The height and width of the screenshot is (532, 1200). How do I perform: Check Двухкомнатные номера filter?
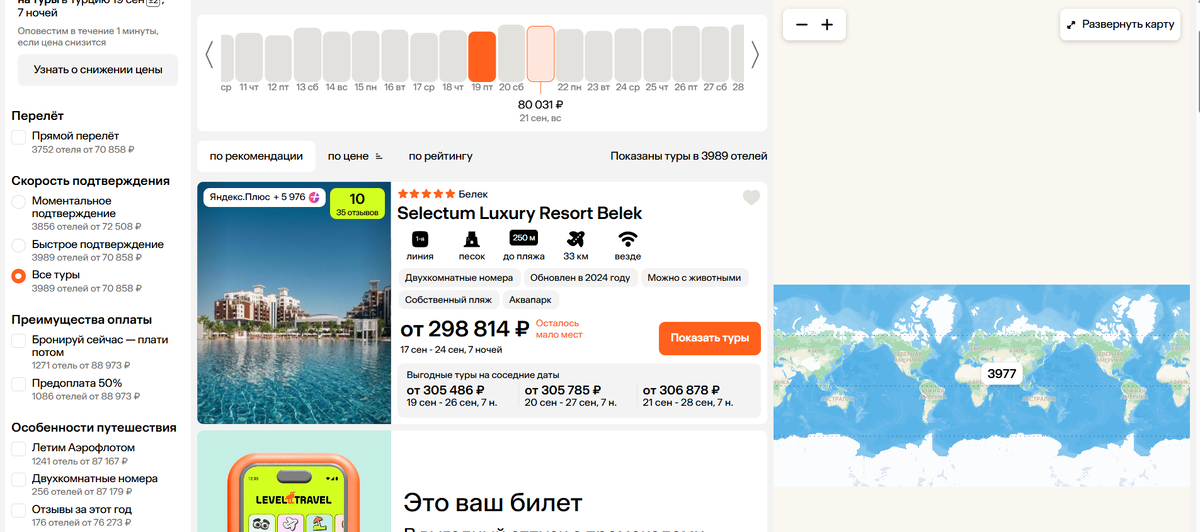[19, 479]
